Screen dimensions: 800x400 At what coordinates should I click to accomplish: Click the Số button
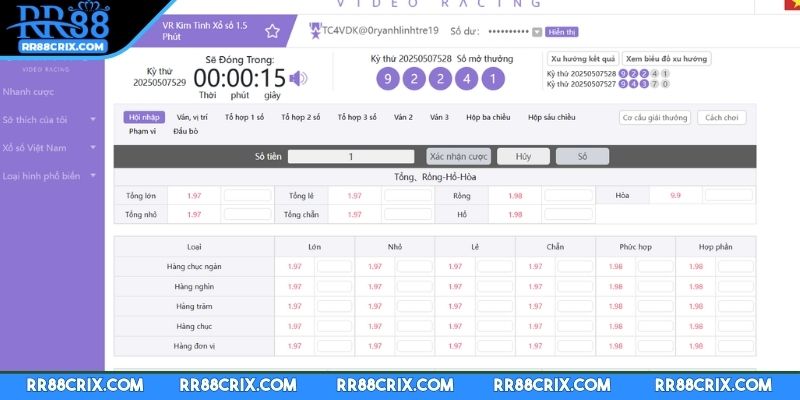(x=582, y=157)
